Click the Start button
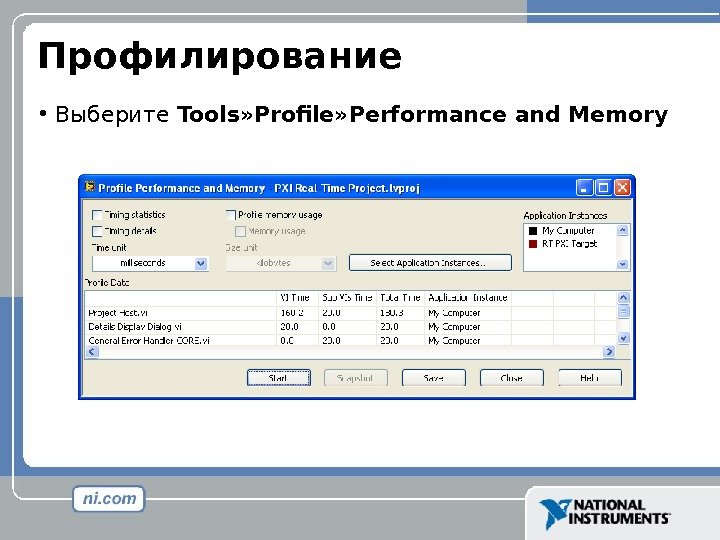Viewport: 720px width, 540px height. coord(279,378)
